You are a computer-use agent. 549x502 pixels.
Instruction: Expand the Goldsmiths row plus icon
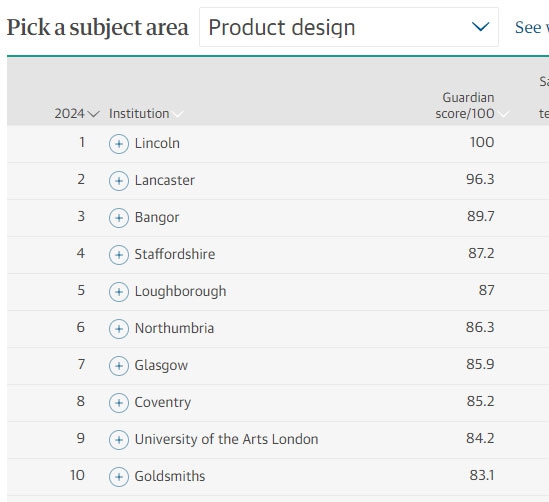[x=119, y=477]
